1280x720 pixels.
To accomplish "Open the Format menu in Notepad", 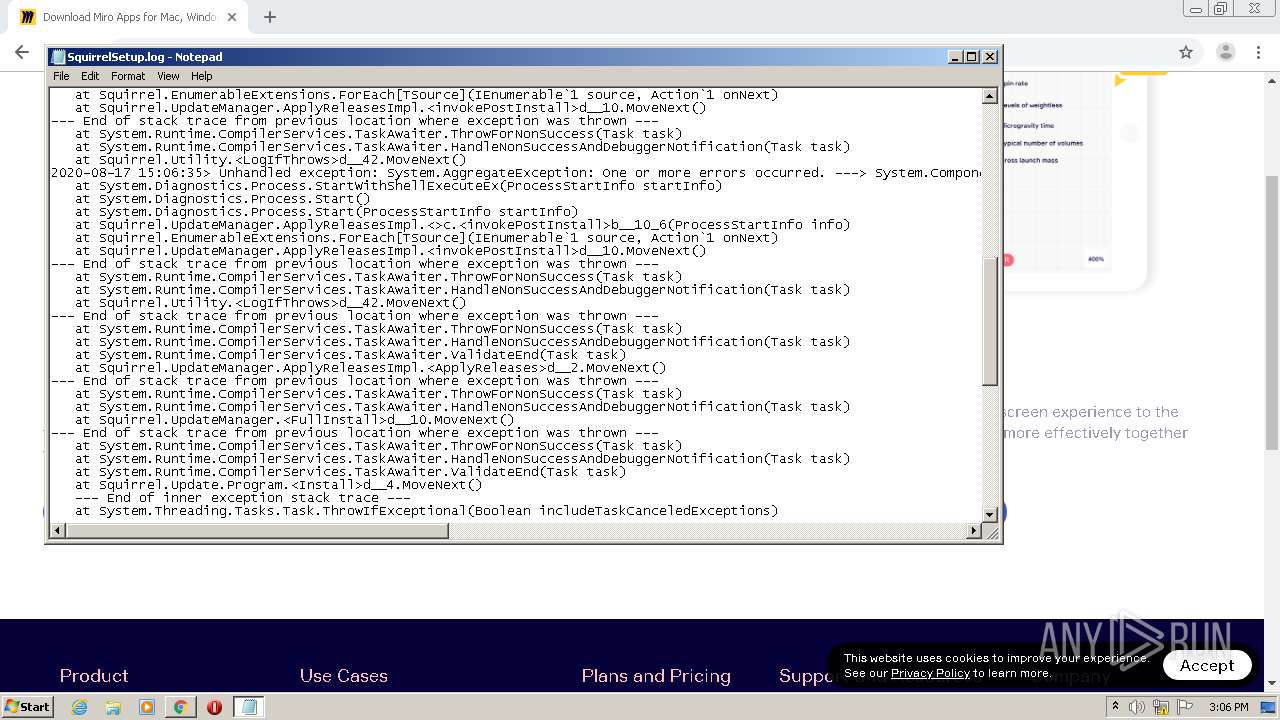I will pos(128,76).
